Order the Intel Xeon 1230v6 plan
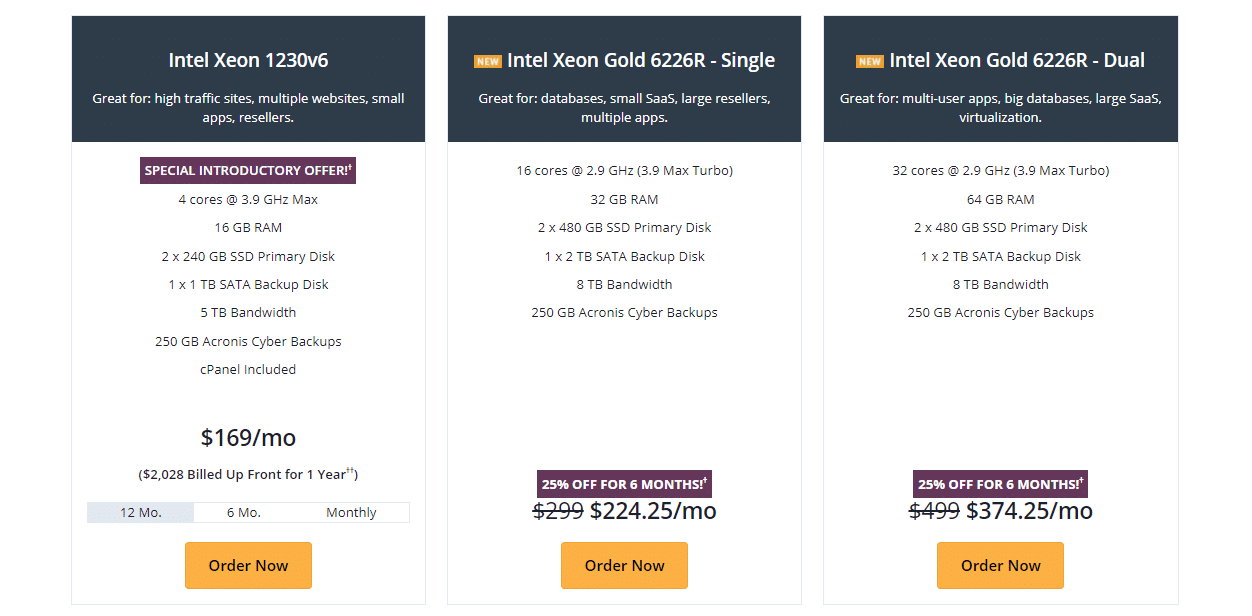This screenshot has width=1252, height=616. point(248,565)
